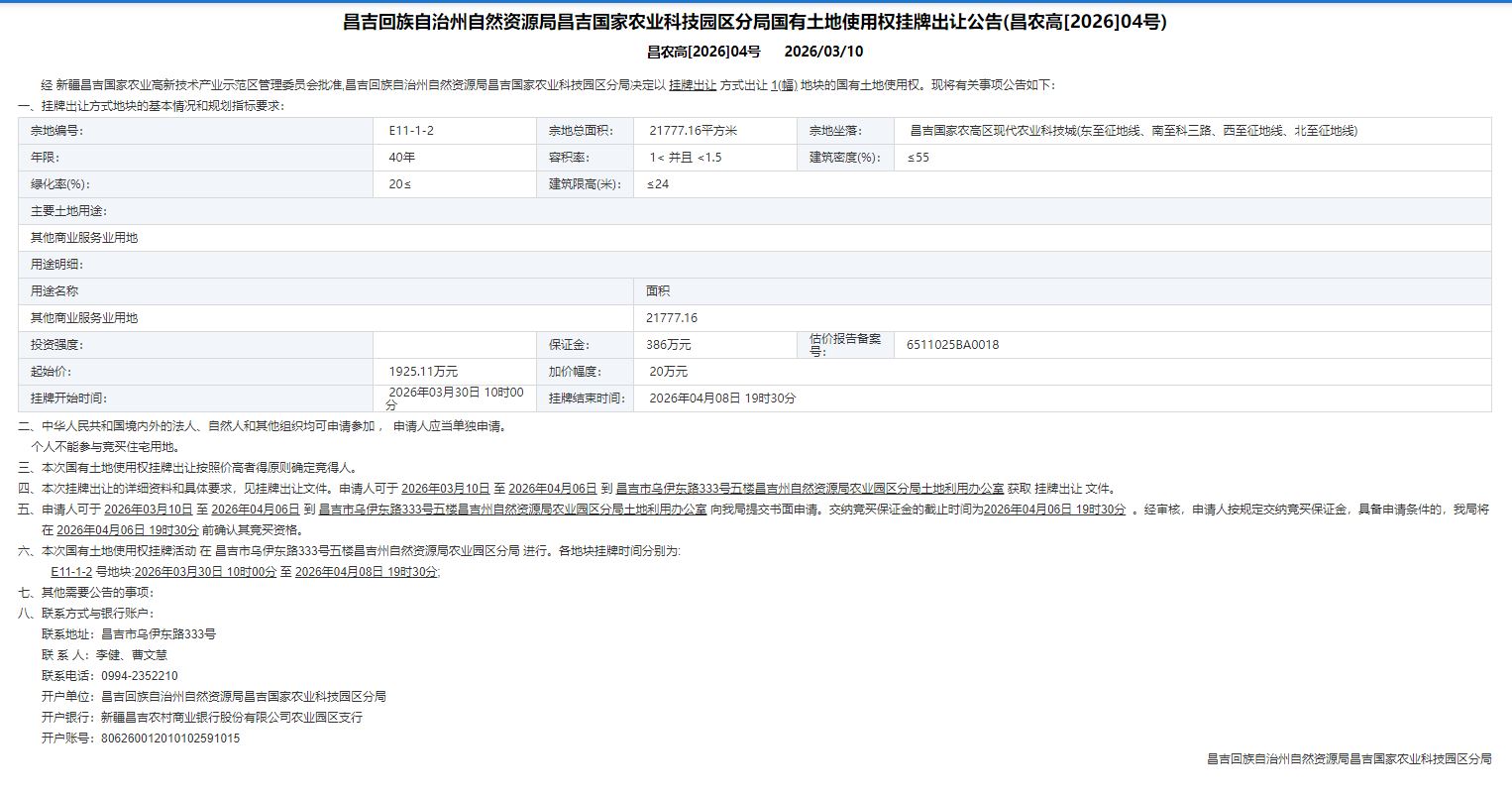Click the bid increment value "20万元"

(668, 372)
